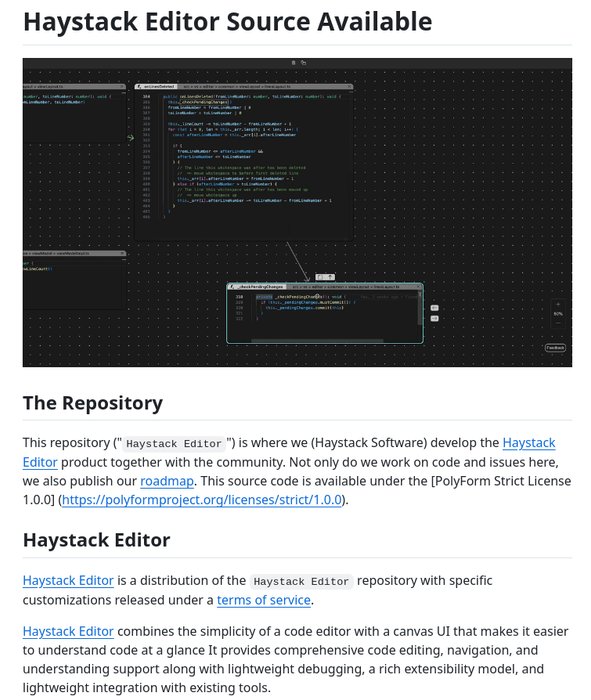Click the Feedback button in the demo image
This screenshot has height=700, width=591.
[x=555, y=348]
